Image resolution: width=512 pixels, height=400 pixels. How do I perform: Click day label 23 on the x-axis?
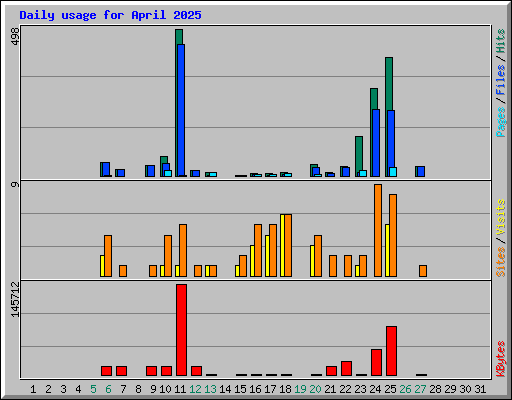pyautogui.click(x=360, y=389)
